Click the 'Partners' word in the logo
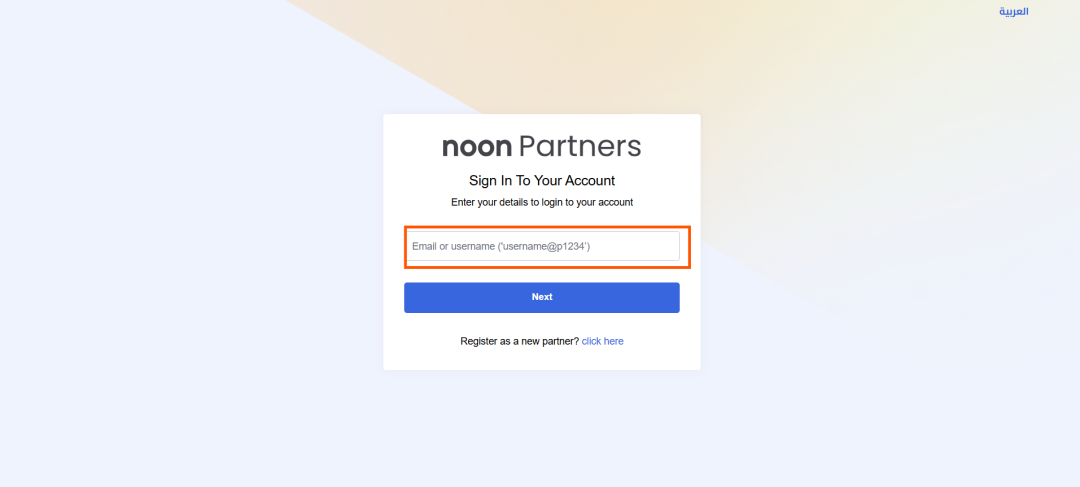 coord(579,146)
